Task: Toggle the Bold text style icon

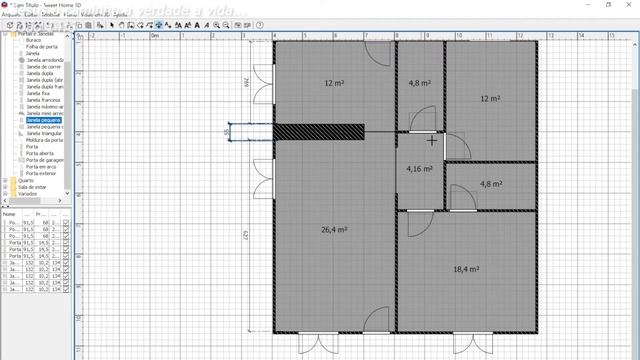Action: pos(197,25)
